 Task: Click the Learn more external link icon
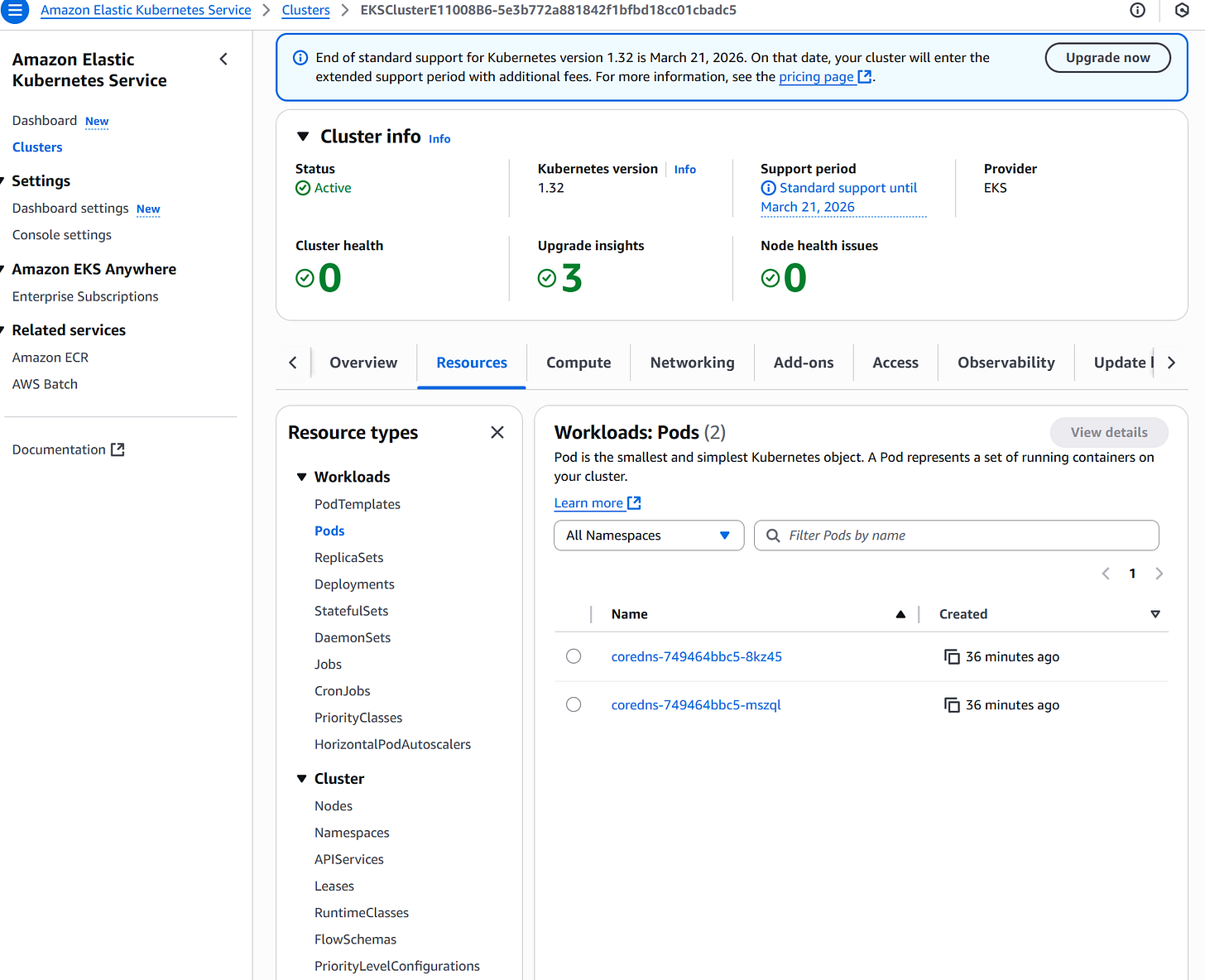click(634, 502)
